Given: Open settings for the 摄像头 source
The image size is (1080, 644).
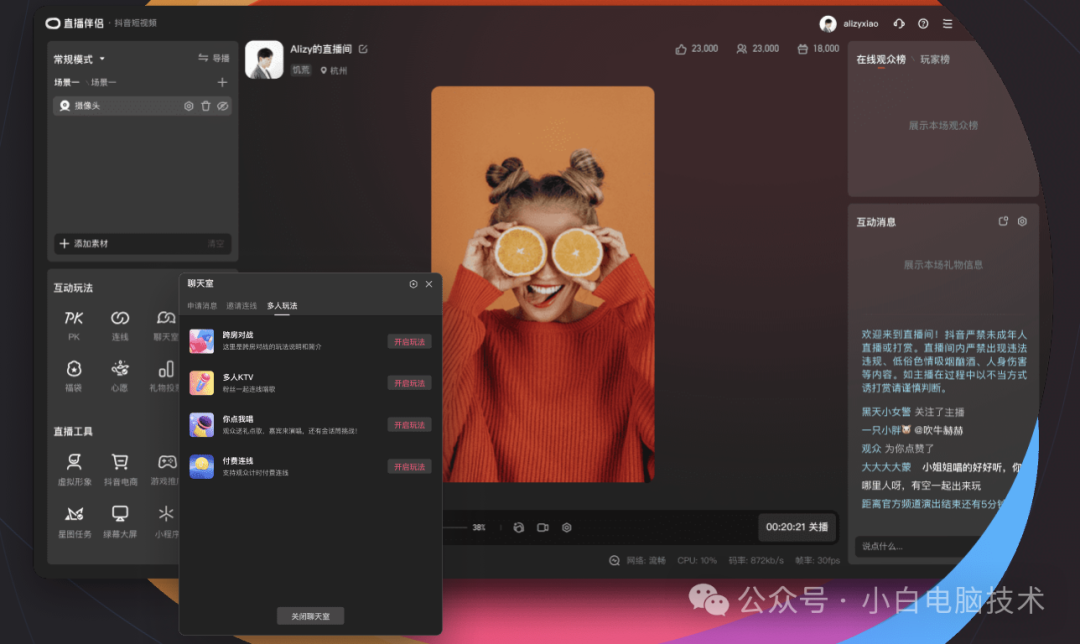Looking at the screenshot, I should coord(189,106).
